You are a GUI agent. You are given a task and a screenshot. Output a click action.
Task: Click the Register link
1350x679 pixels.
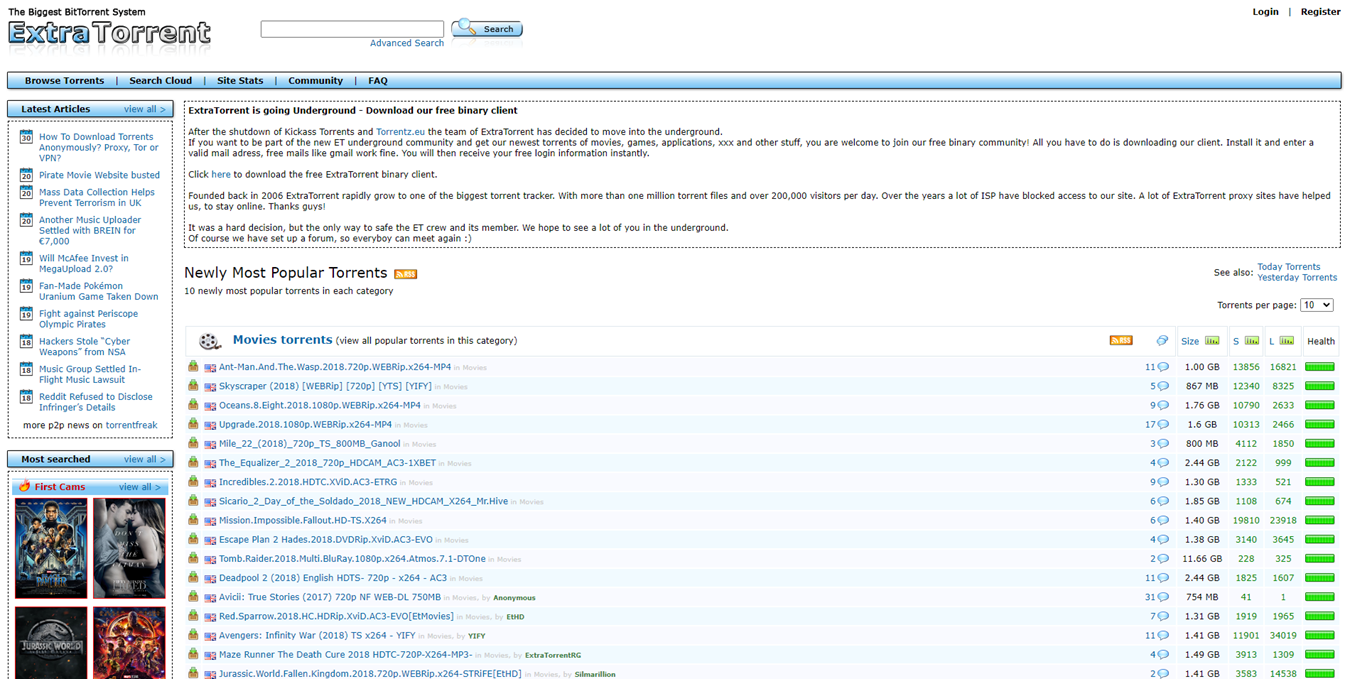(x=1320, y=11)
